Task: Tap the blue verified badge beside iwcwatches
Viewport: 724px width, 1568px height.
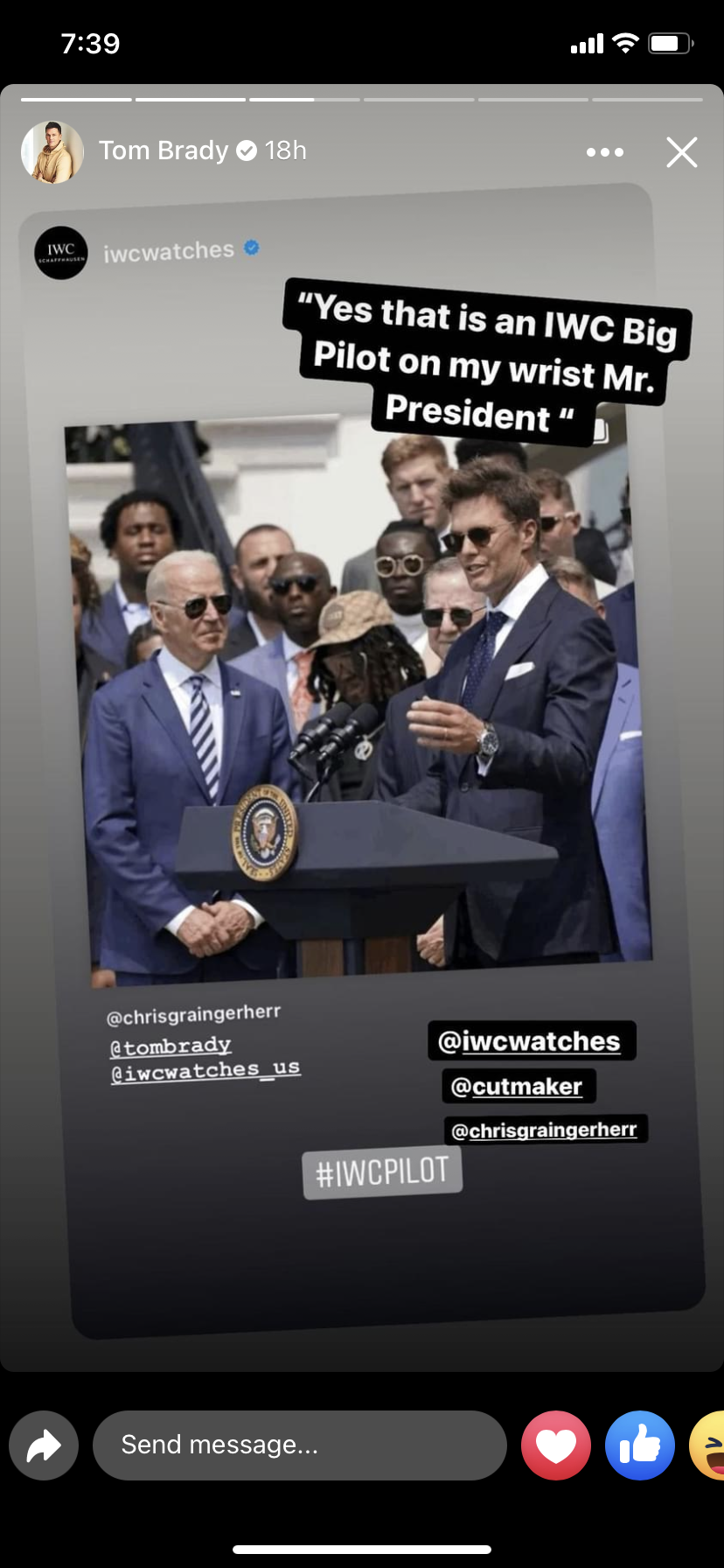Action: click(251, 248)
